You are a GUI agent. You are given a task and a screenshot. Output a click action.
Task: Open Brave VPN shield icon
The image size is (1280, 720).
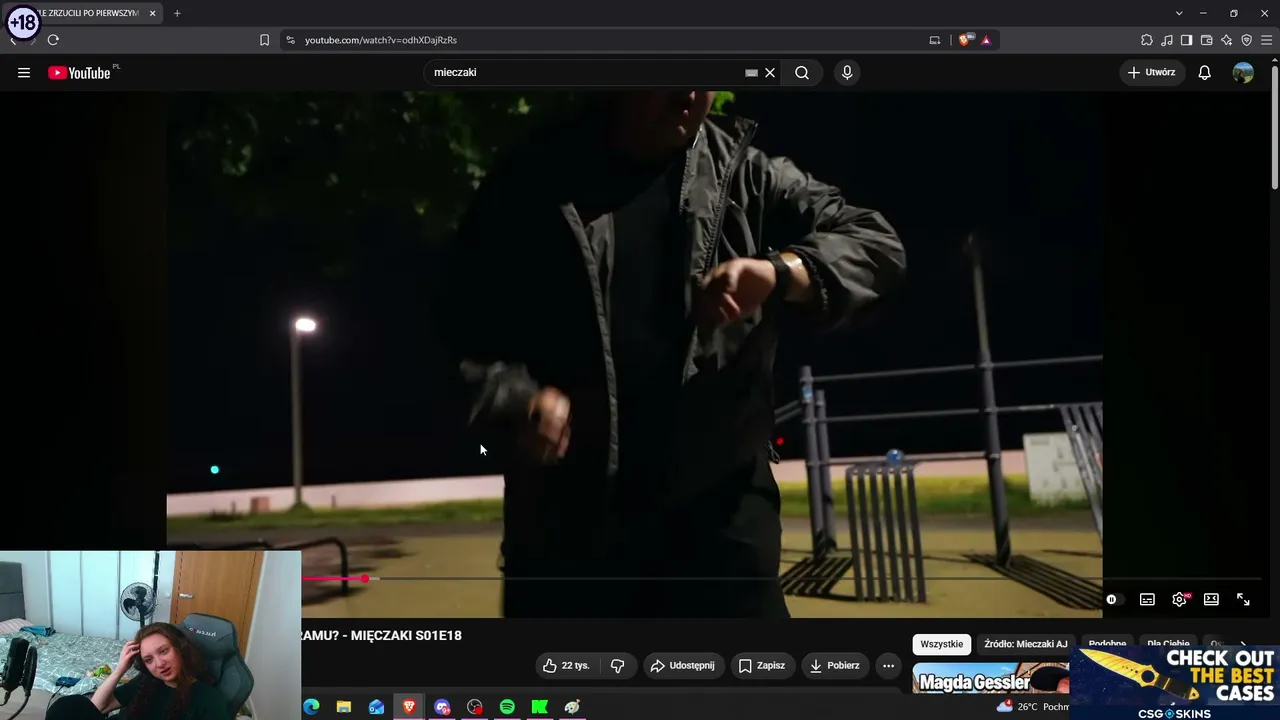[1247, 40]
